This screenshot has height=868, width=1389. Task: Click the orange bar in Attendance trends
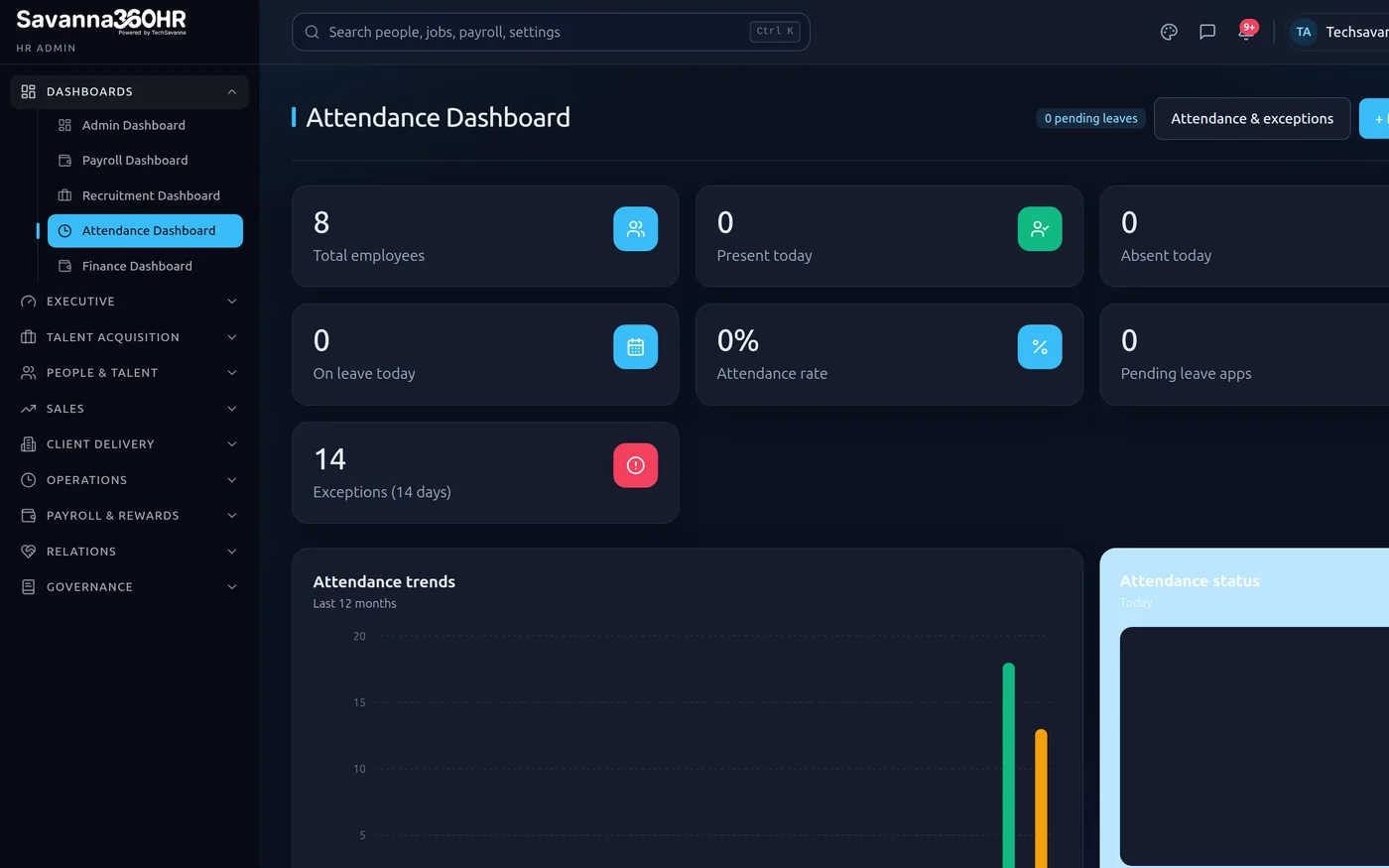pos(1041,799)
